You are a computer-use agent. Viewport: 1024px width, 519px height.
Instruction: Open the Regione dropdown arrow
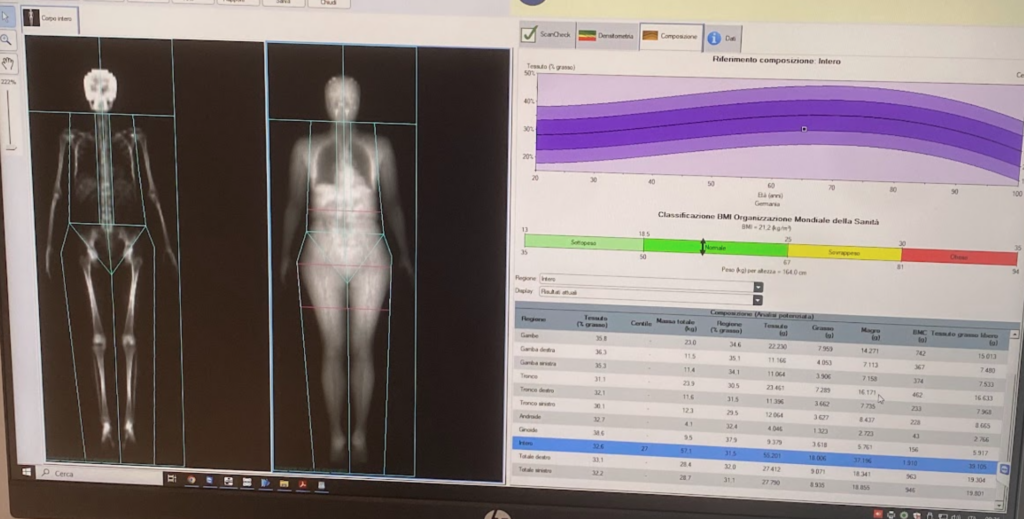click(x=758, y=287)
